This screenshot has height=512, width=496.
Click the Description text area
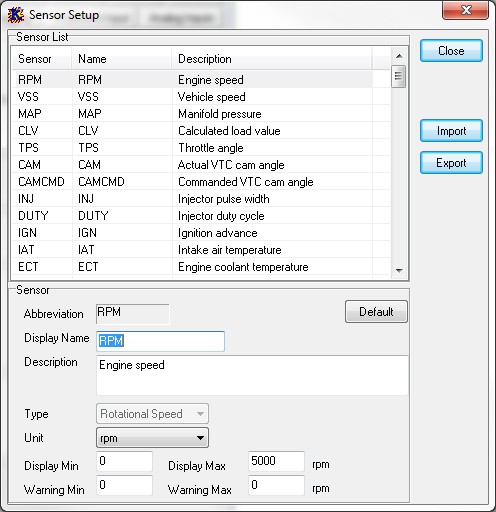click(252, 375)
